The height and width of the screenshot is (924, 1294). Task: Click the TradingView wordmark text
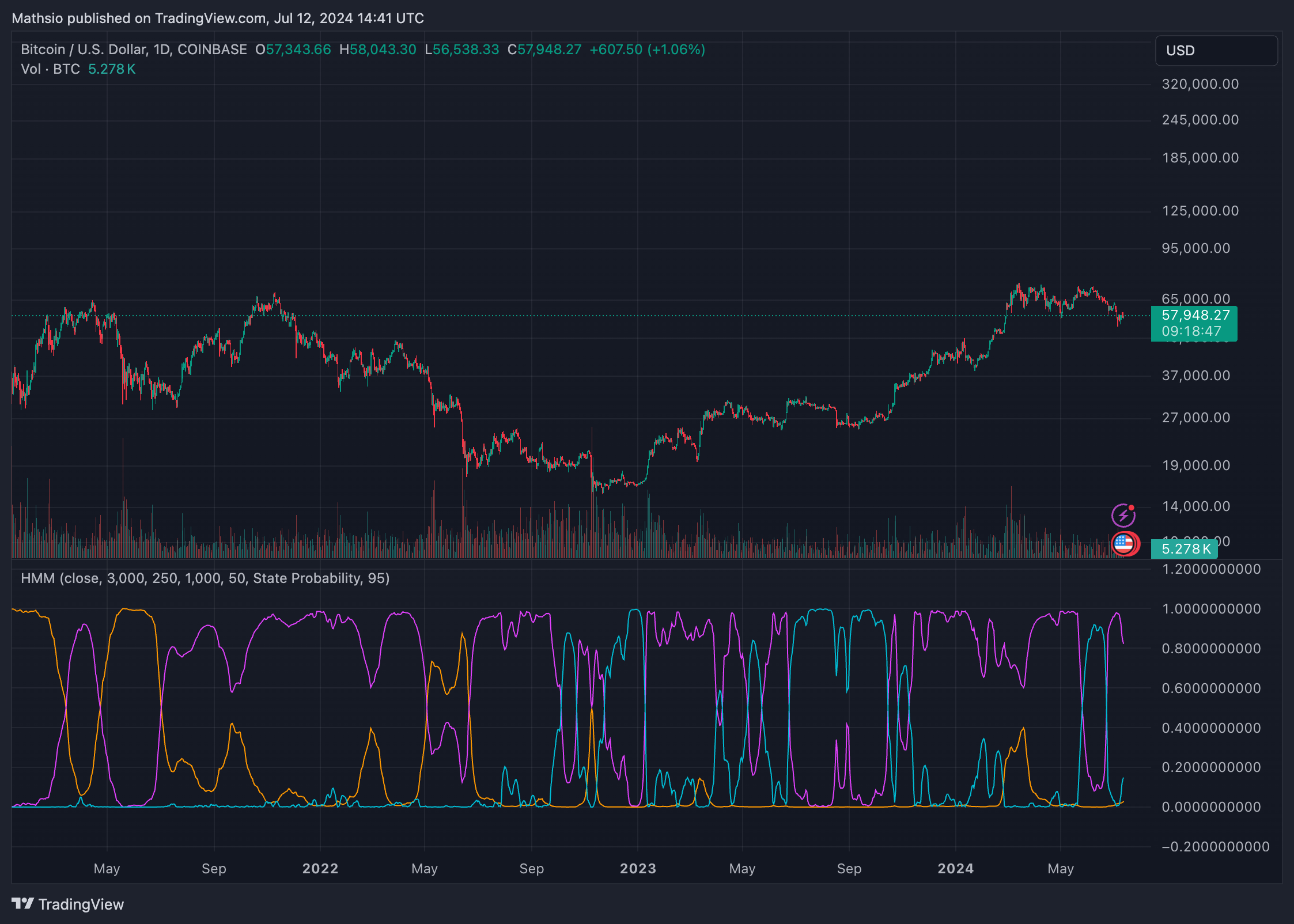tap(81, 904)
